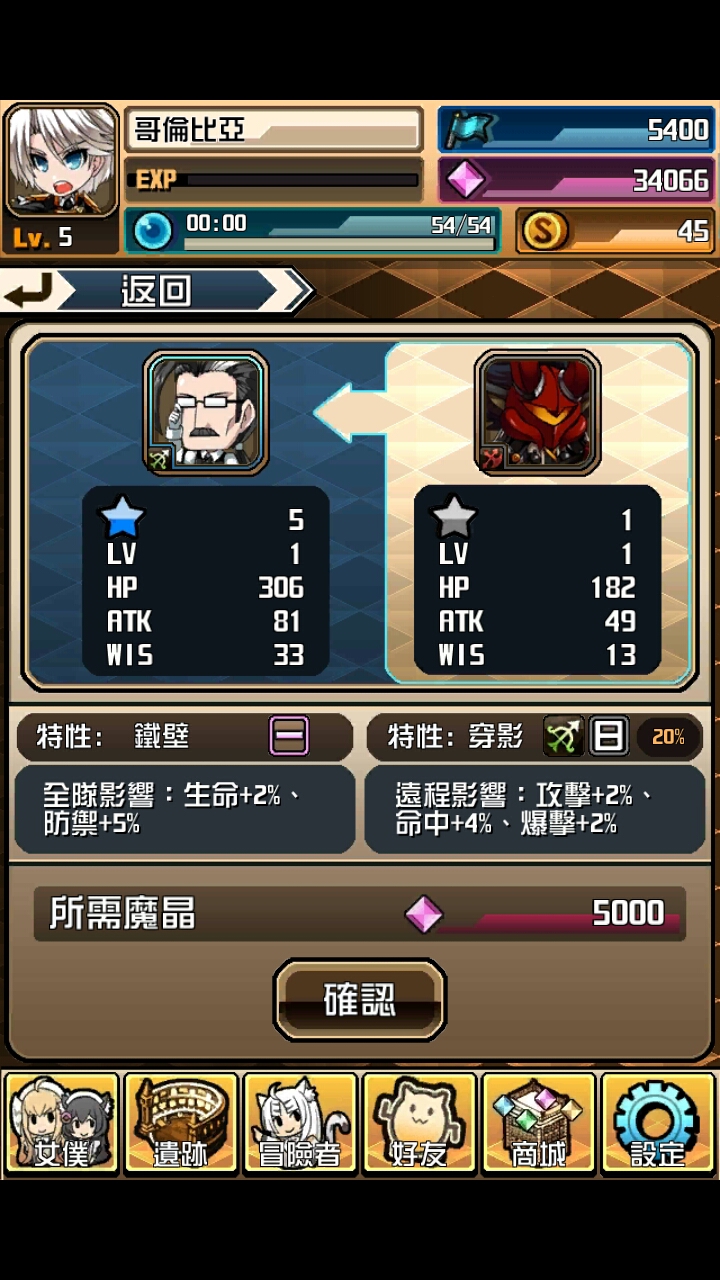720x1280 pixels.
Task: Click the 返回 back button
Action: pos(158,291)
